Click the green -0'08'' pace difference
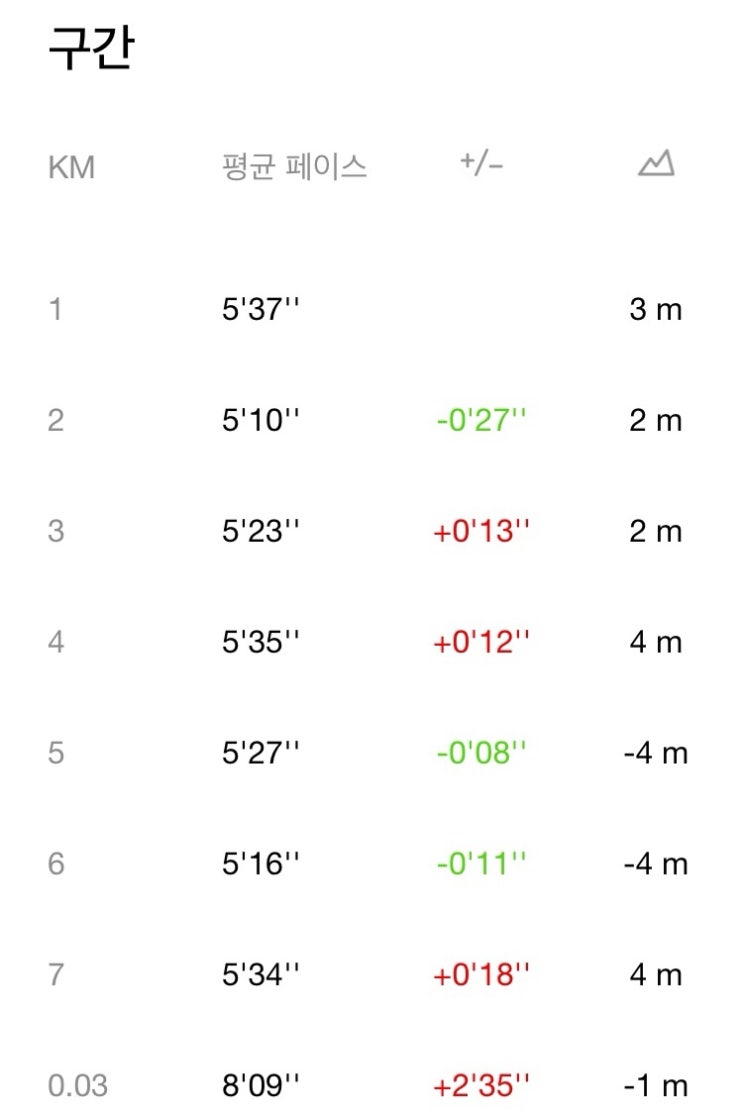The image size is (743, 1119). coord(481,753)
